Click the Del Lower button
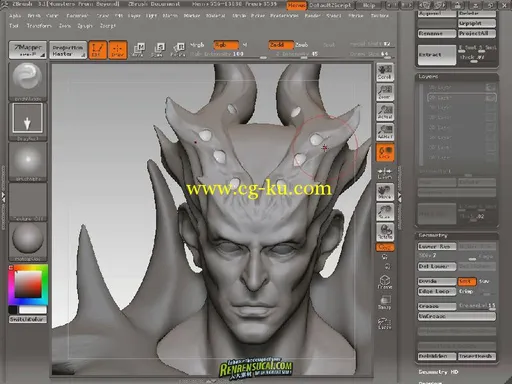 click(x=437, y=266)
